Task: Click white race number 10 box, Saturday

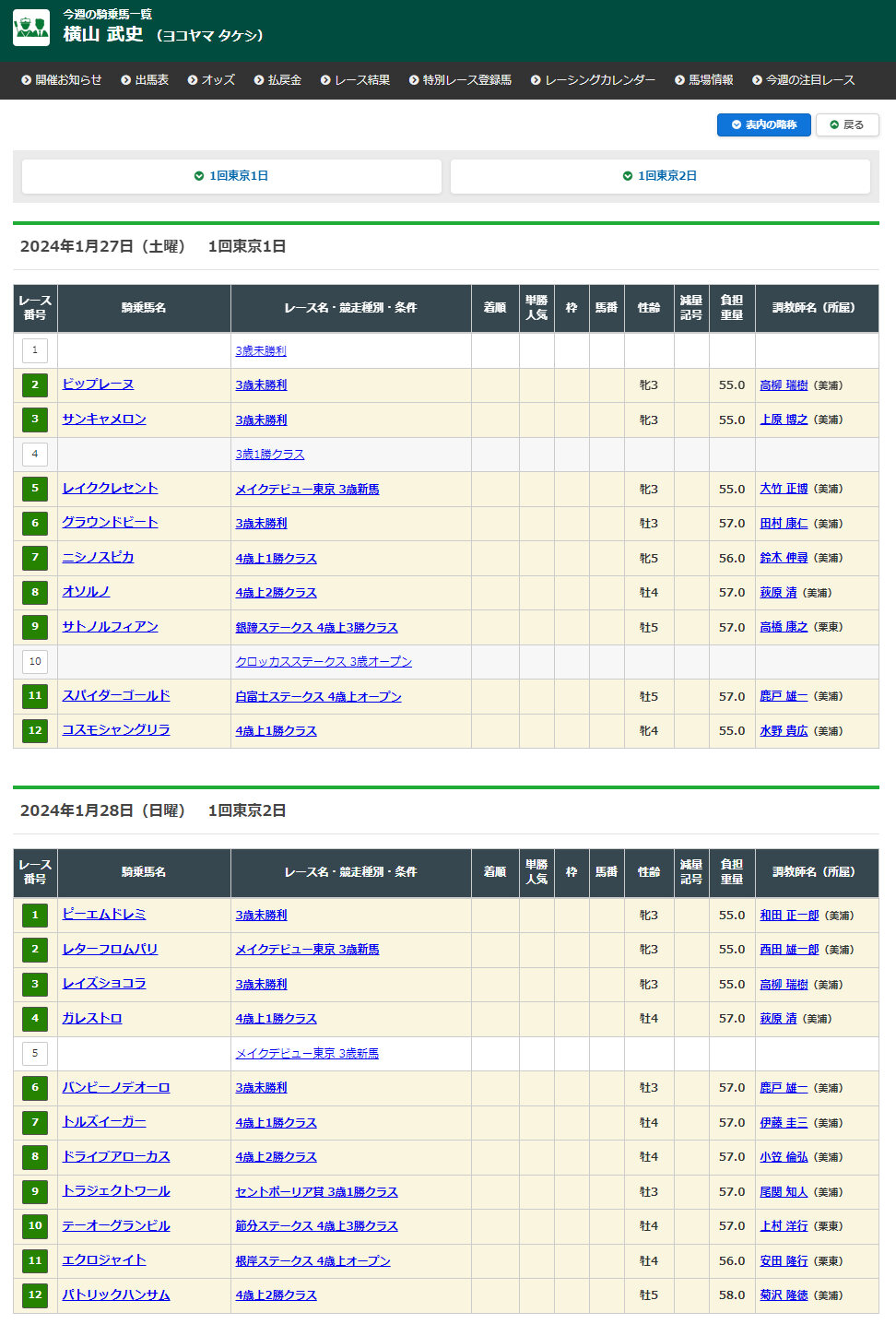Action: [x=35, y=662]
